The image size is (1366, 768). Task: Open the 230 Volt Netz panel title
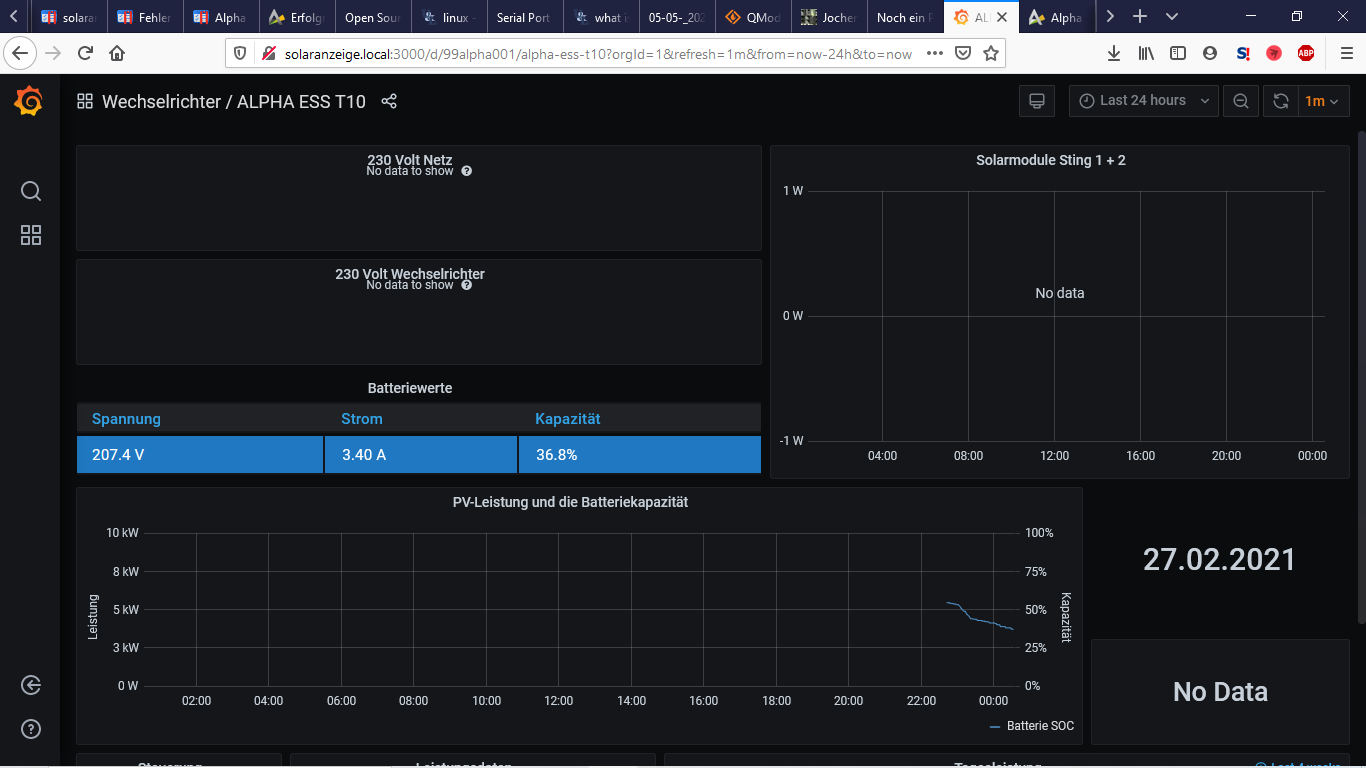tap(410, 159)
